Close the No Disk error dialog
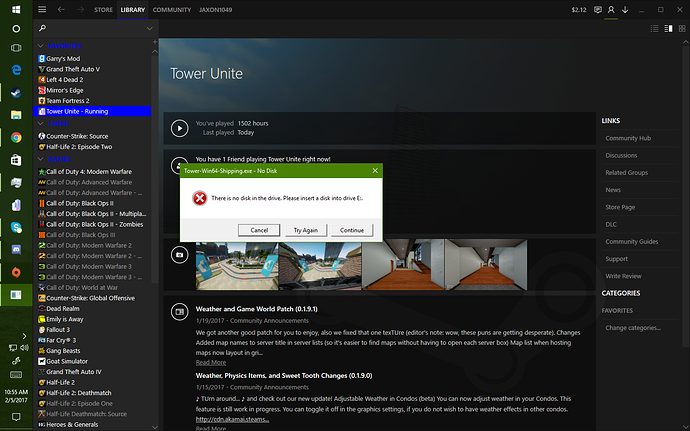690x431 pixels. coord(375,170)
